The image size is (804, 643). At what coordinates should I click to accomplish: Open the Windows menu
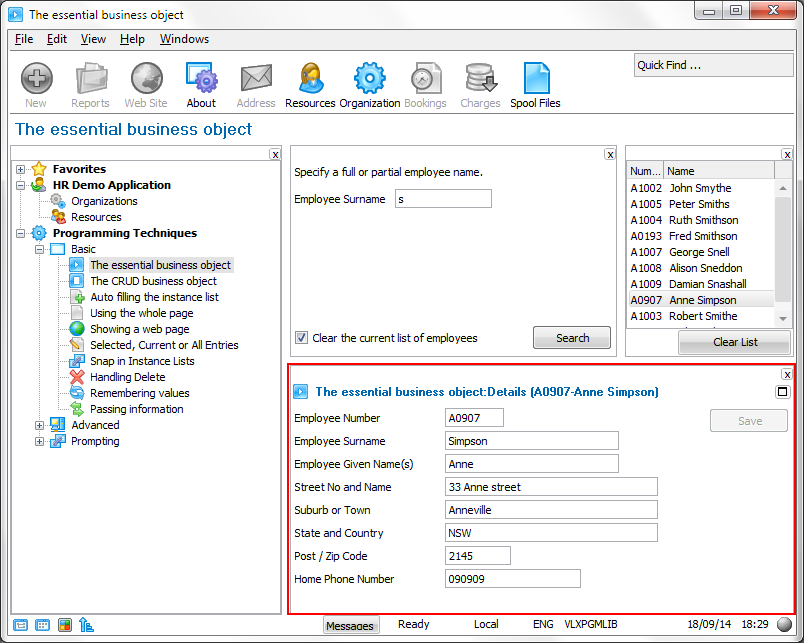coord(185,39)
